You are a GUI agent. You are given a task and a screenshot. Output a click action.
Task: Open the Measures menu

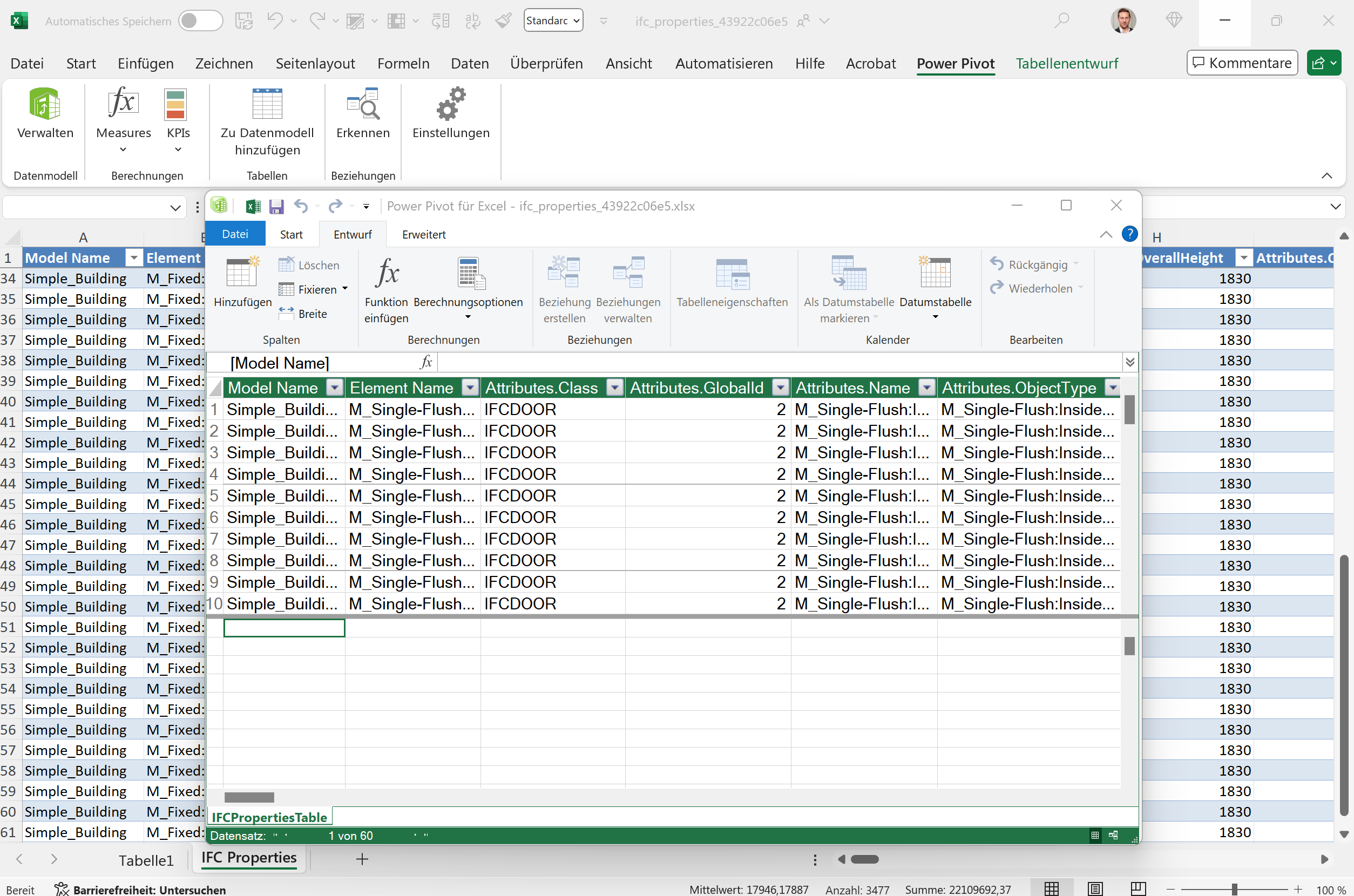[x=124, y=120]
